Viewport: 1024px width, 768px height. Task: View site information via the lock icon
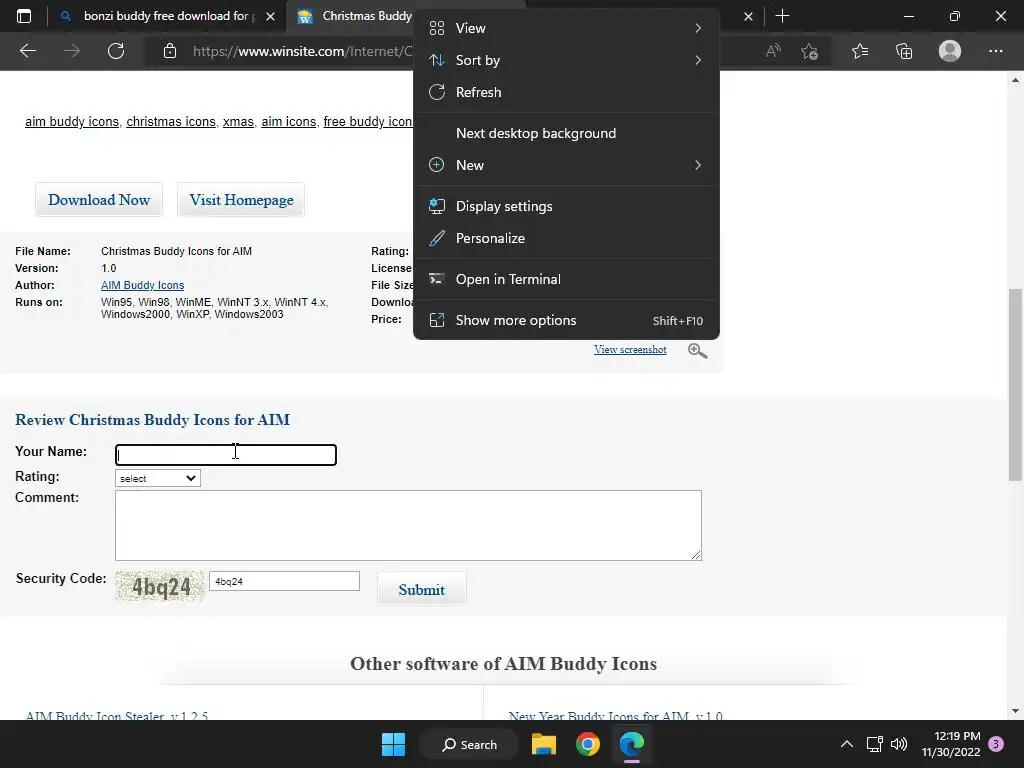point(170,51)
